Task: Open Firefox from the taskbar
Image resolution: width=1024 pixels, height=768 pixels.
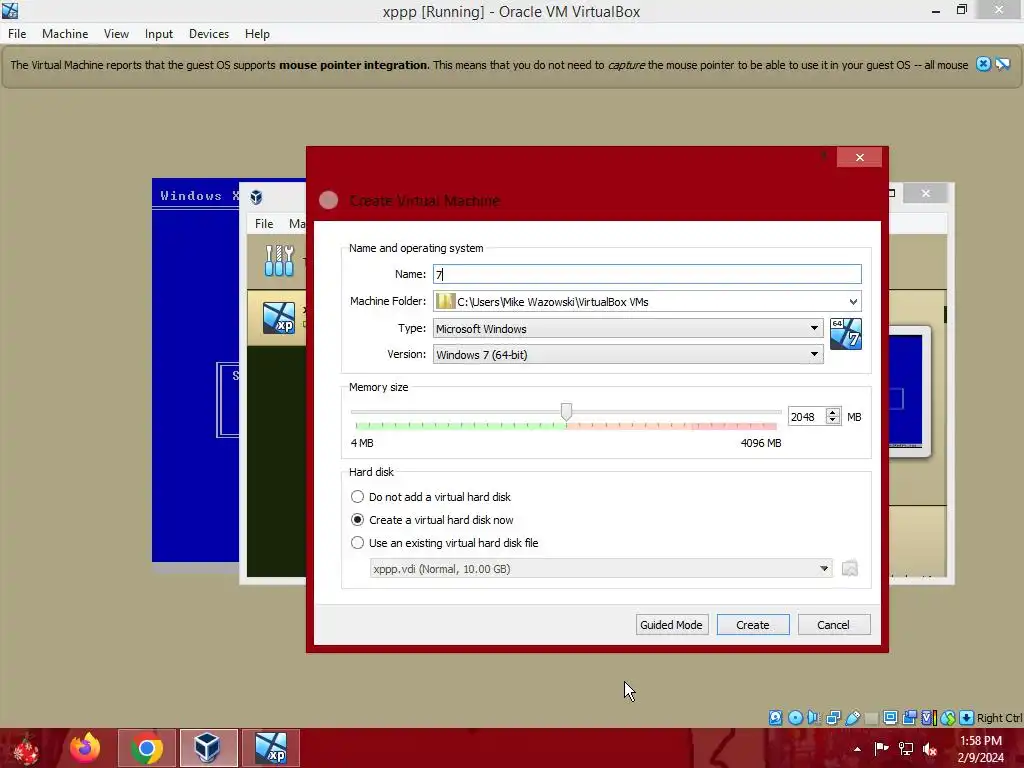Action: point(85,748)
